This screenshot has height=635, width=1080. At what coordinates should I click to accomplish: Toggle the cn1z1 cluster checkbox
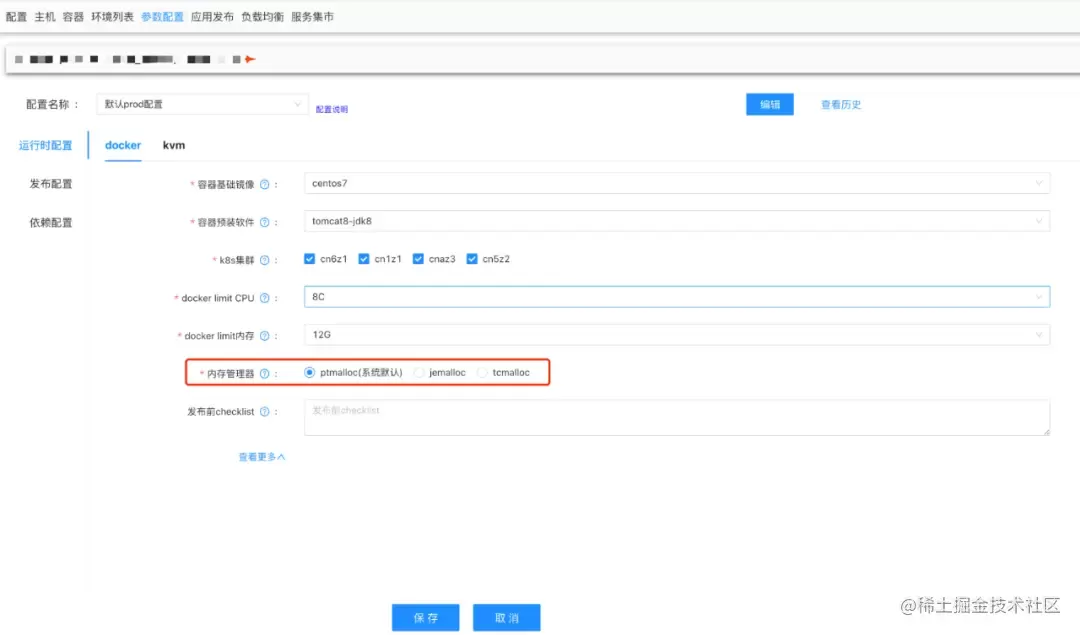click(x=364, y=259)
